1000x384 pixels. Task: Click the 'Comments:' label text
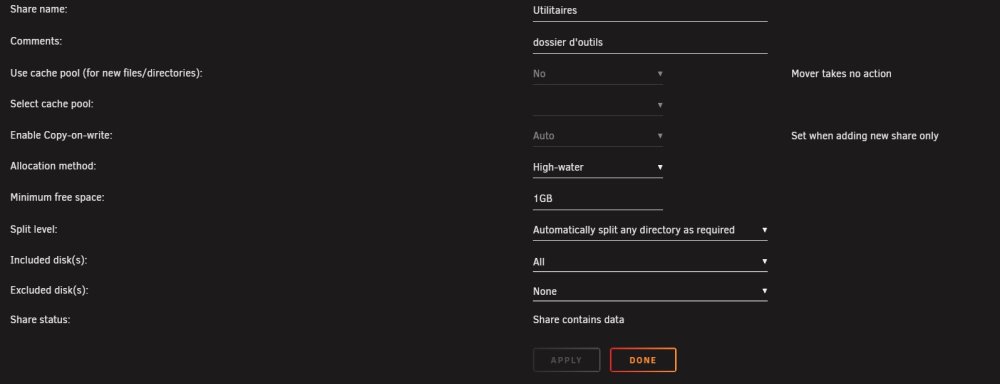tap(36, 41)
